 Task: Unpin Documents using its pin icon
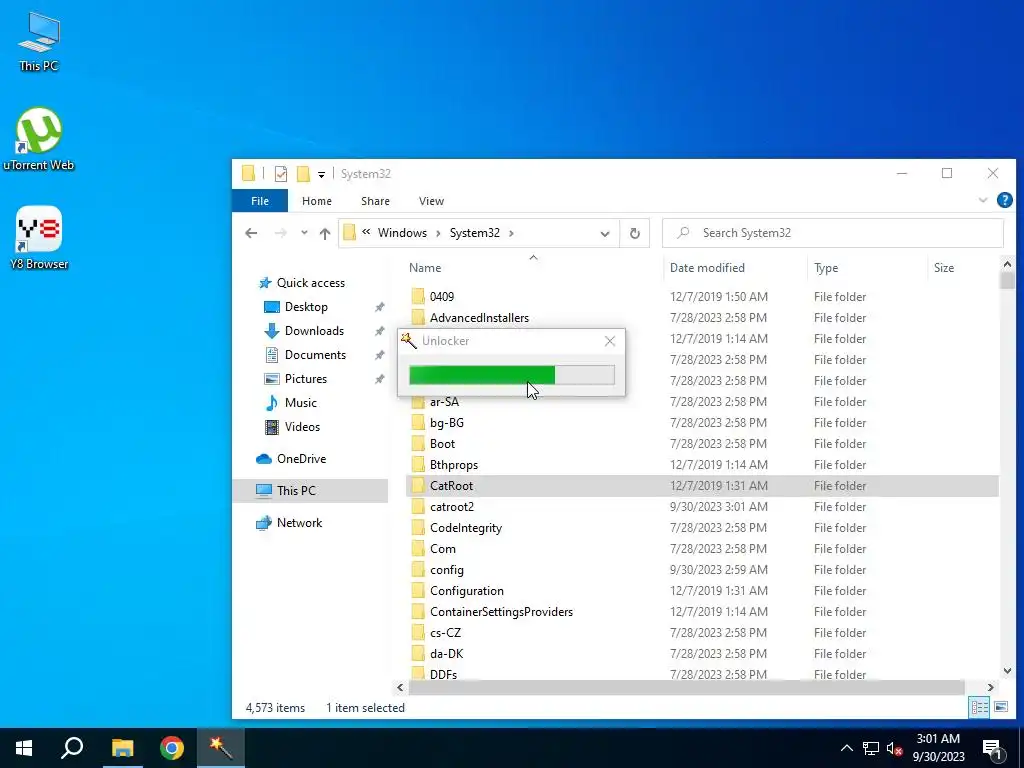coord(379,356)
